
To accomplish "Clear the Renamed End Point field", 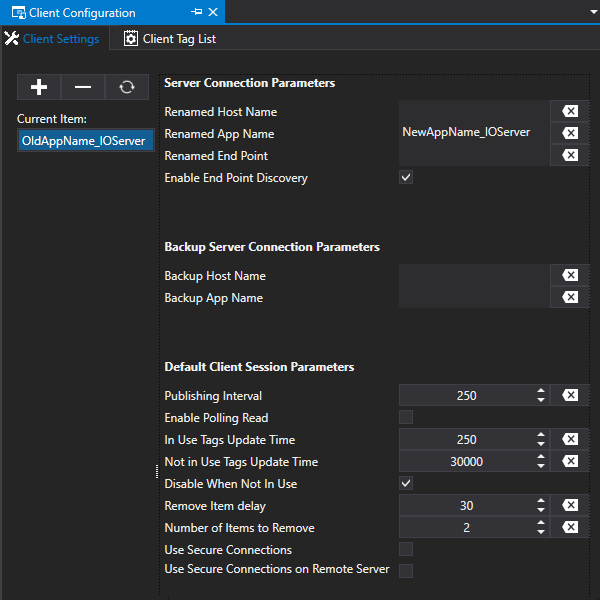I will click(569, 155).
